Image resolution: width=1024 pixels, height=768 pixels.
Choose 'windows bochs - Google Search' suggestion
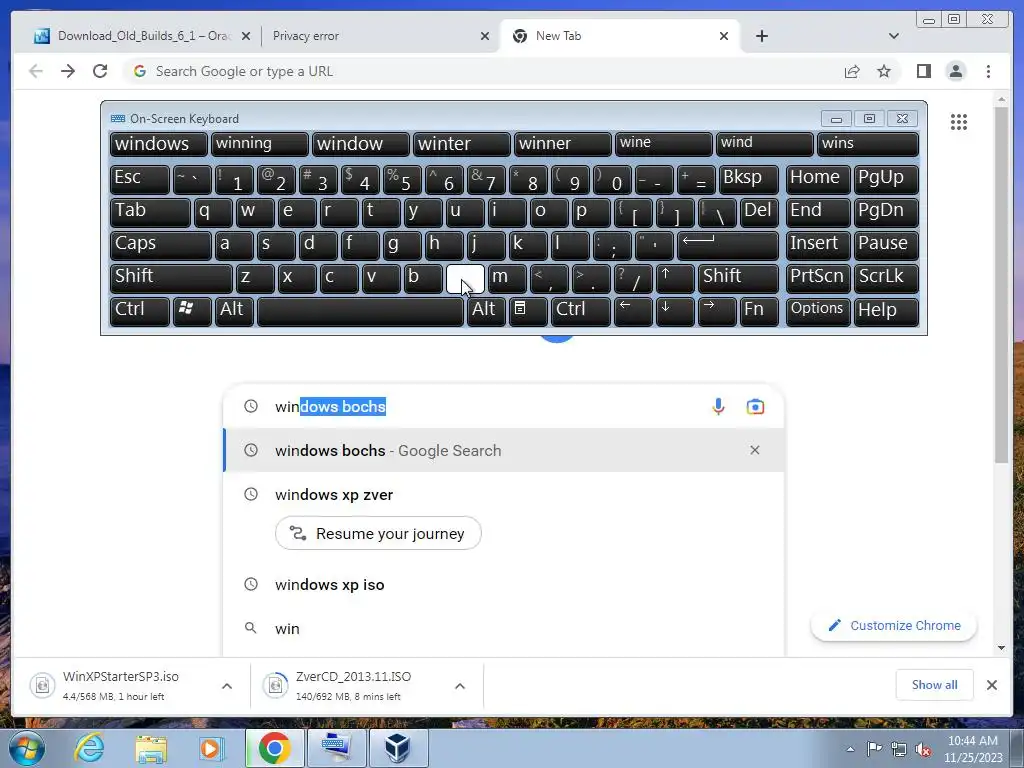[504, 451]
